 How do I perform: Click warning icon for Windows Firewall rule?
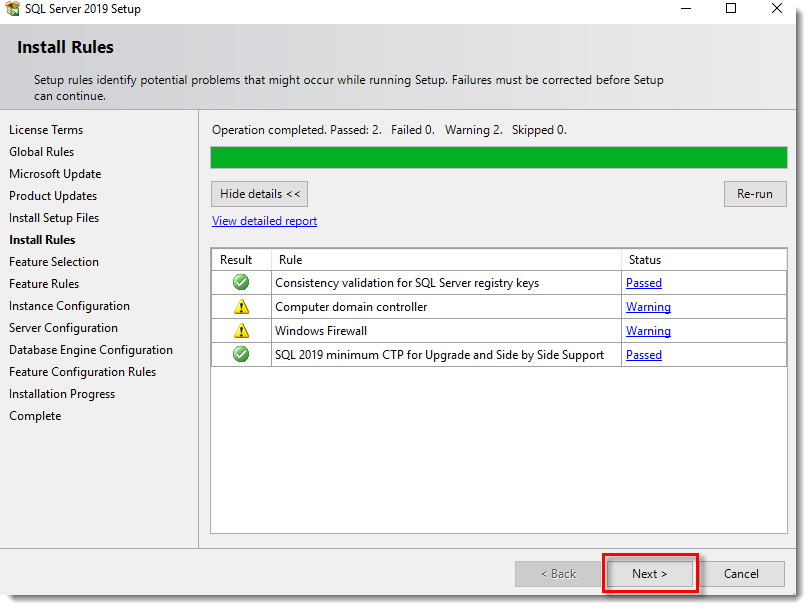(x=241, y=331)
